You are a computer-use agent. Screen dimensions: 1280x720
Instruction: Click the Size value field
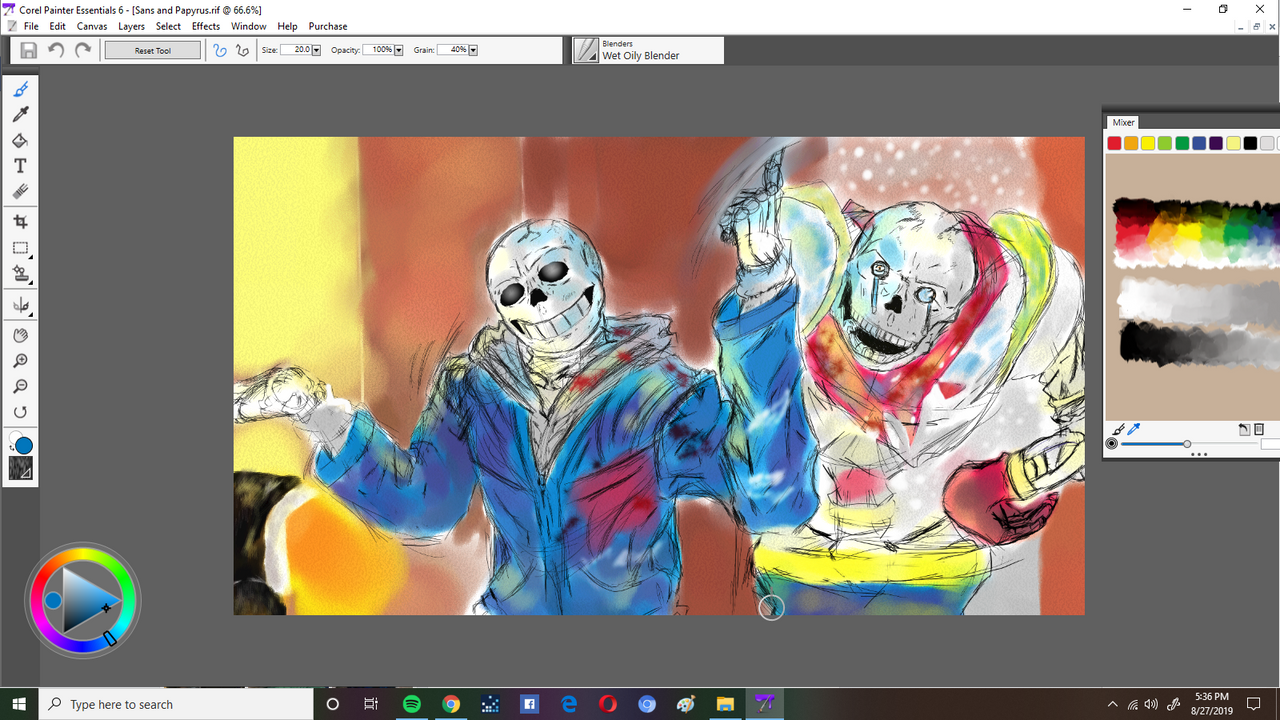[x=296, y=50]
